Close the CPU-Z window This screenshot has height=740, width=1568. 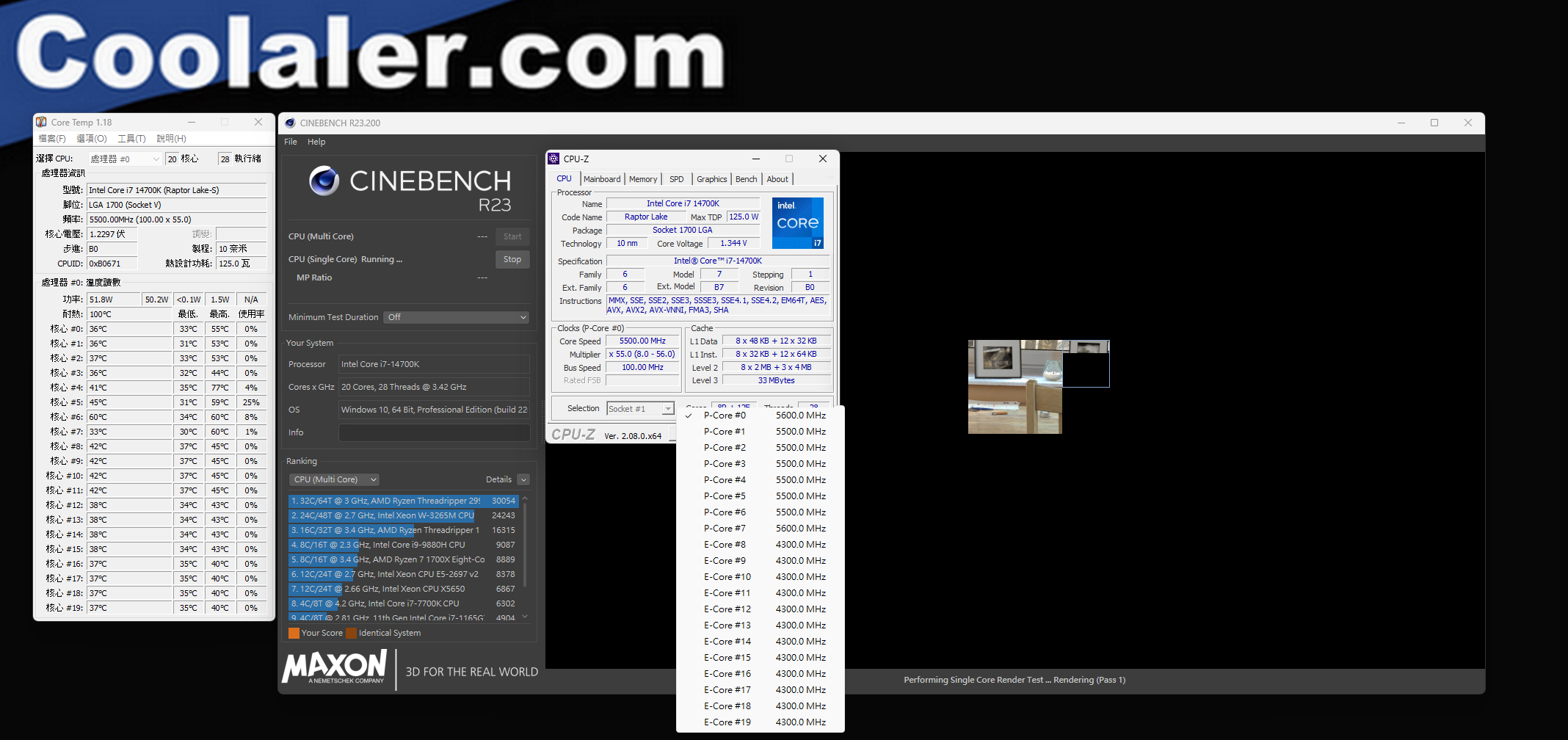823,159
